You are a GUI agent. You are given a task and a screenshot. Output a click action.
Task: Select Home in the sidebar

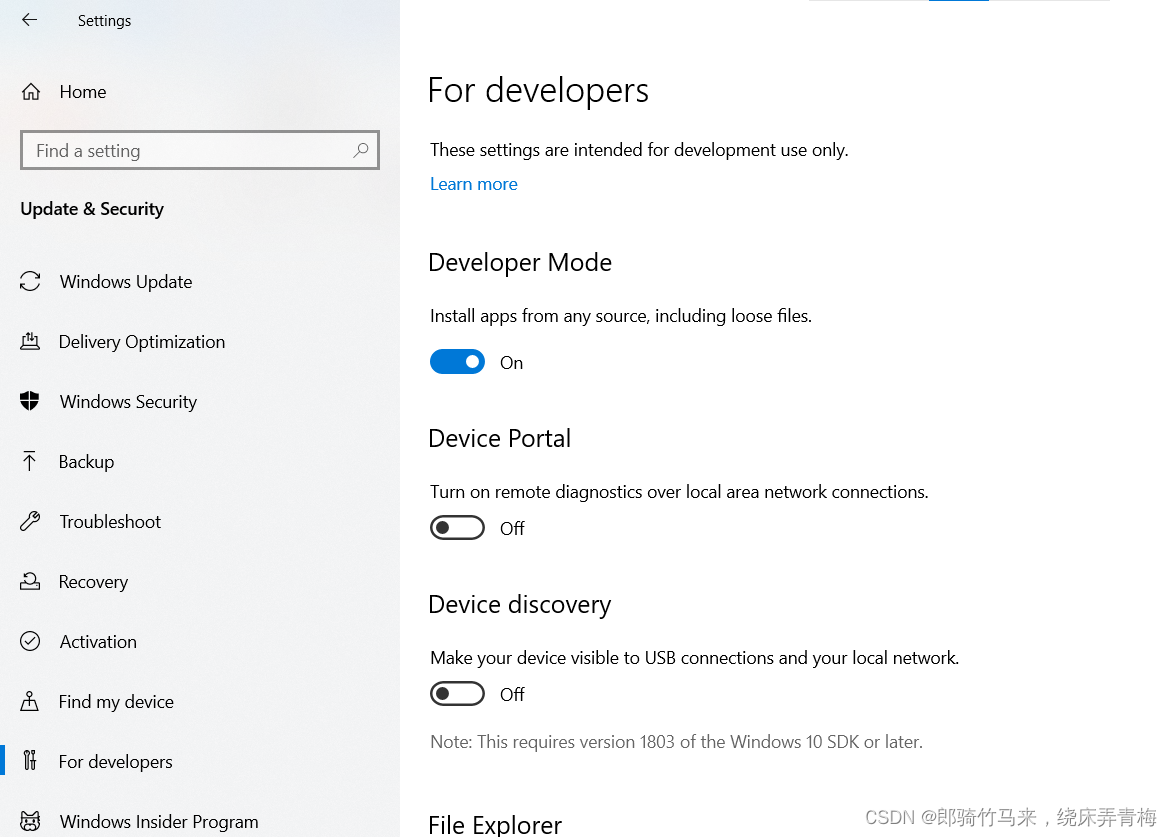pos(82,91)
